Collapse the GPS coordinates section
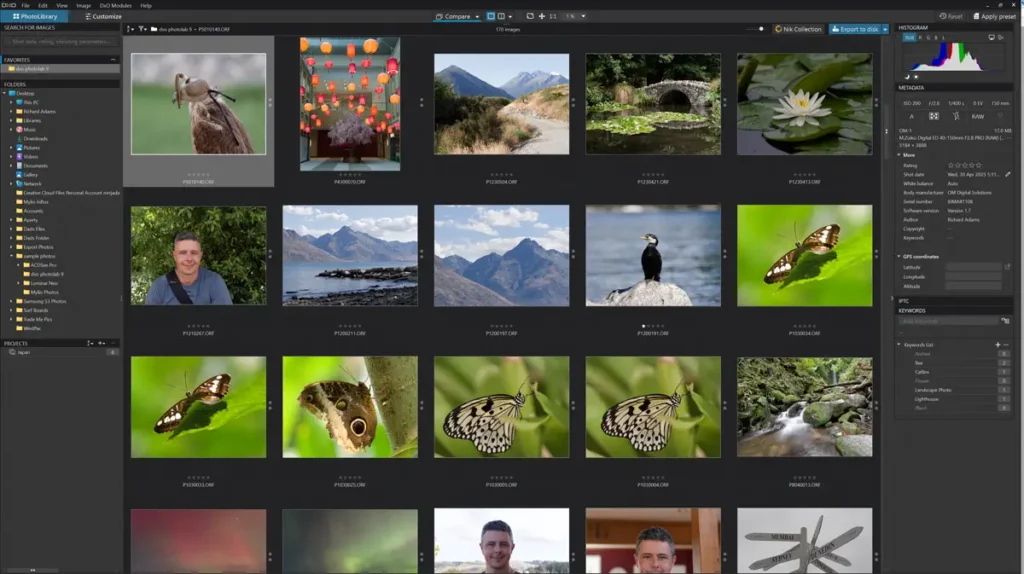The height and width of the screenshot is (574, 1024). click(x=899, y=256)
